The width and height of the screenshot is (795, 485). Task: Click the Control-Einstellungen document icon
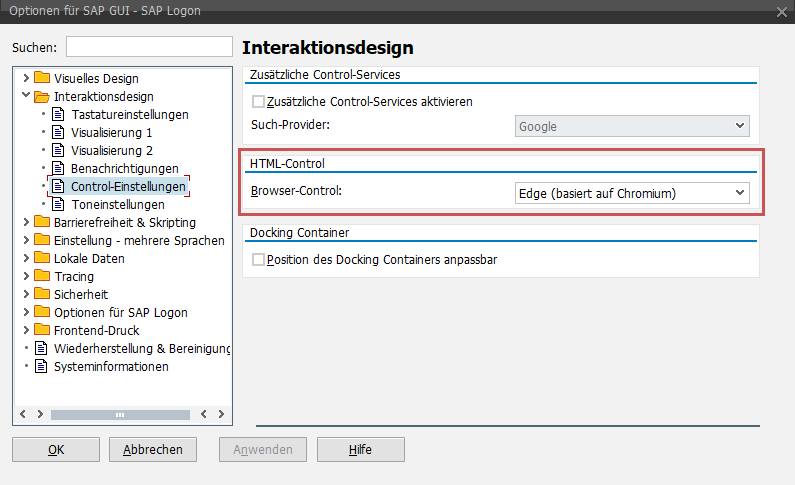click(58, 186)
